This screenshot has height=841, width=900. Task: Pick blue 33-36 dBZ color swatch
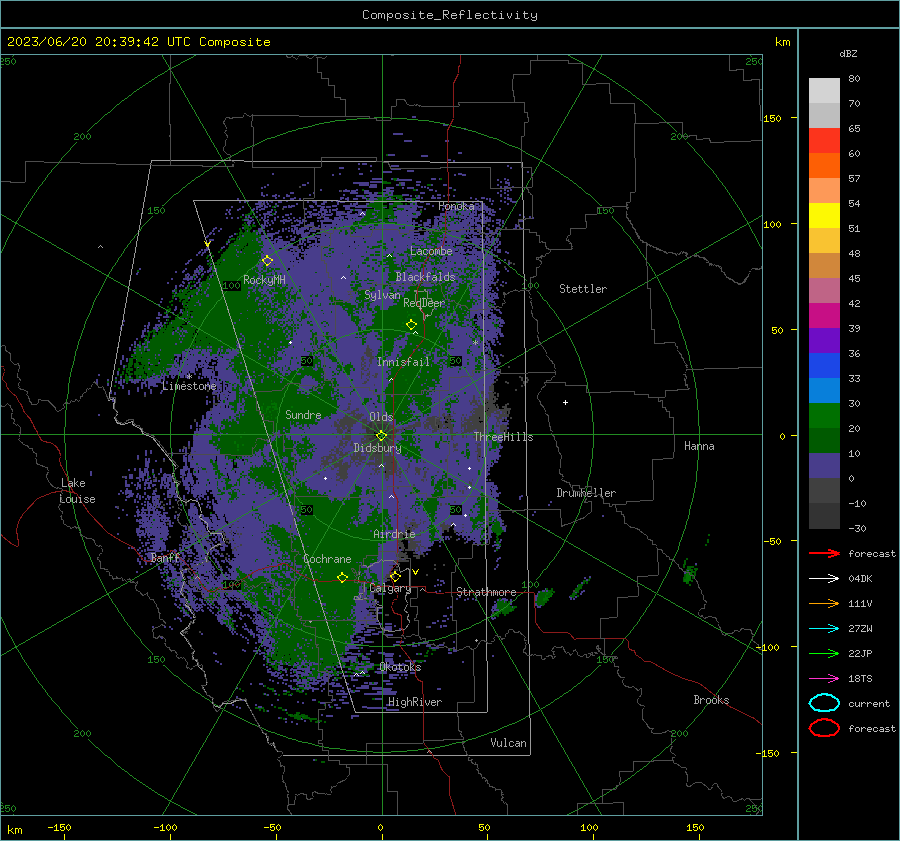(x=824, y=366)
